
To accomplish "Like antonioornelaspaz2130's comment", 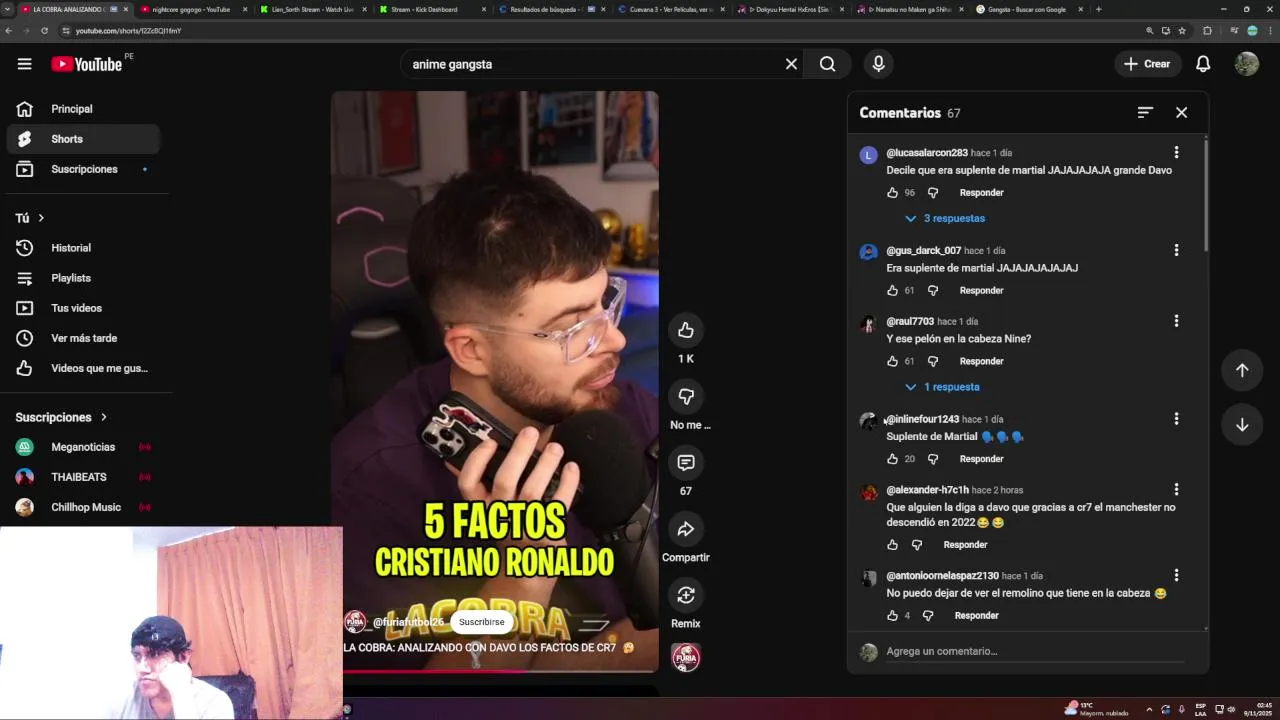I will point(892,616).
